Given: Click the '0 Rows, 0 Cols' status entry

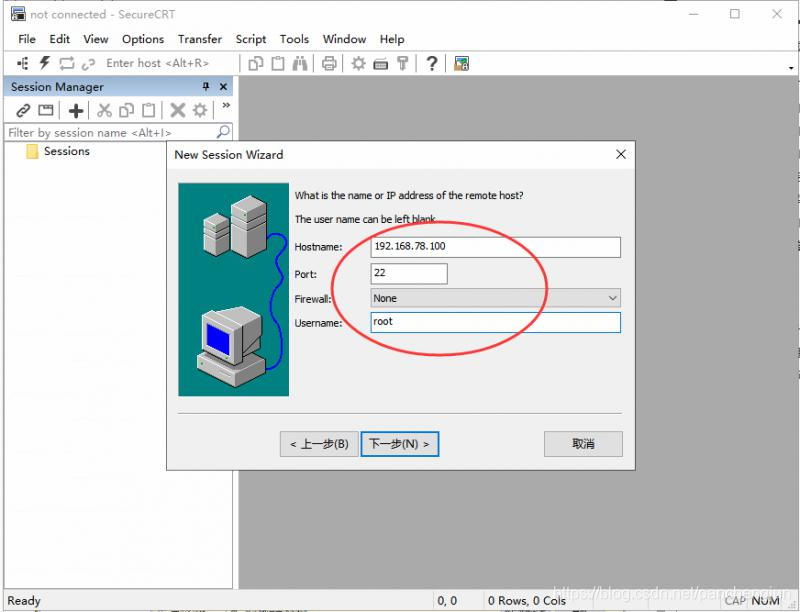Looking at the screenshot, I should point(527,601).
